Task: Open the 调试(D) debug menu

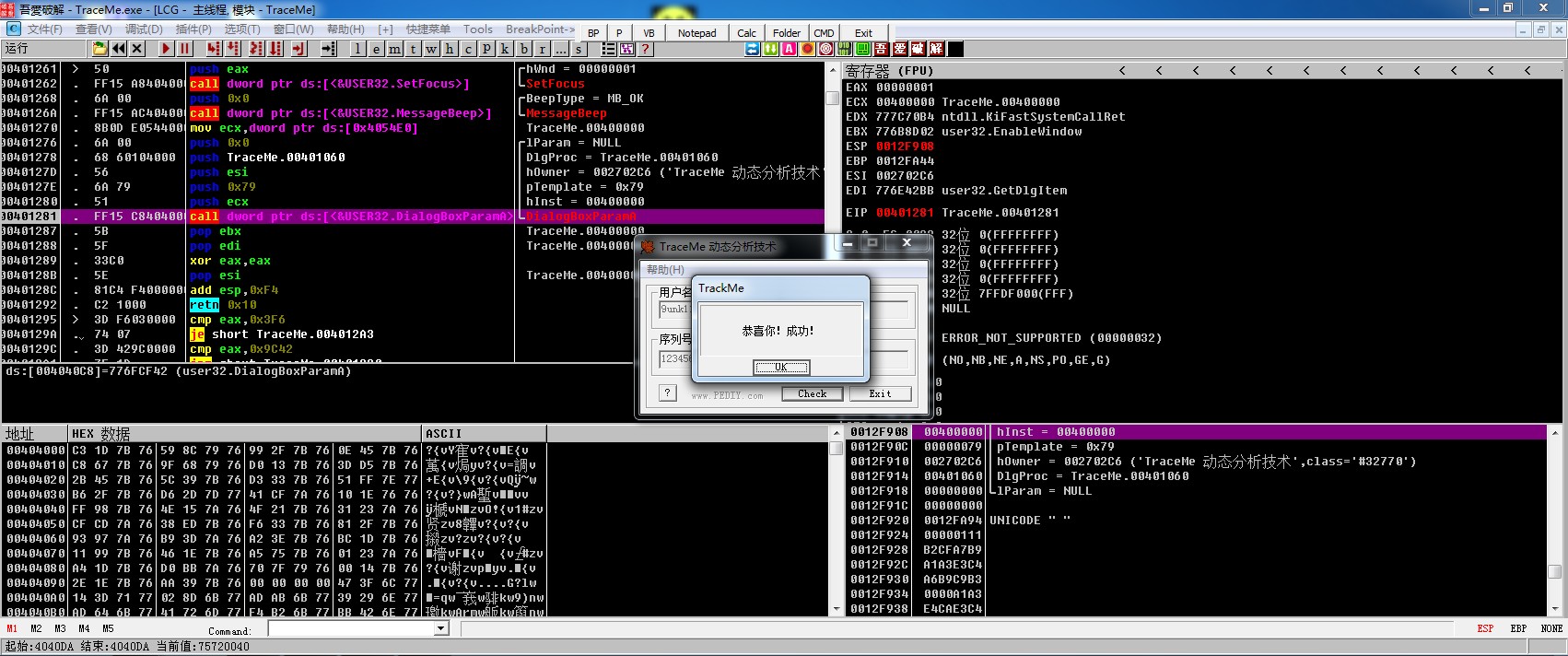Action: tap(143, 29)
